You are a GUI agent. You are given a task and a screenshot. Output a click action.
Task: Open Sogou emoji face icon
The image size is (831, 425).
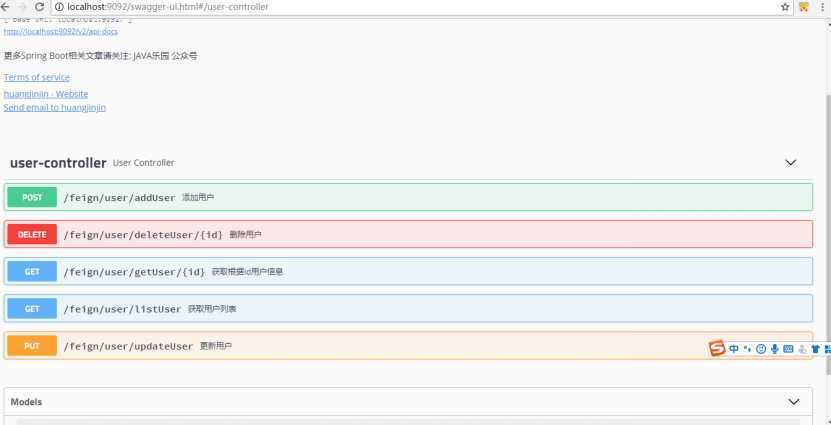click(761, 349)
